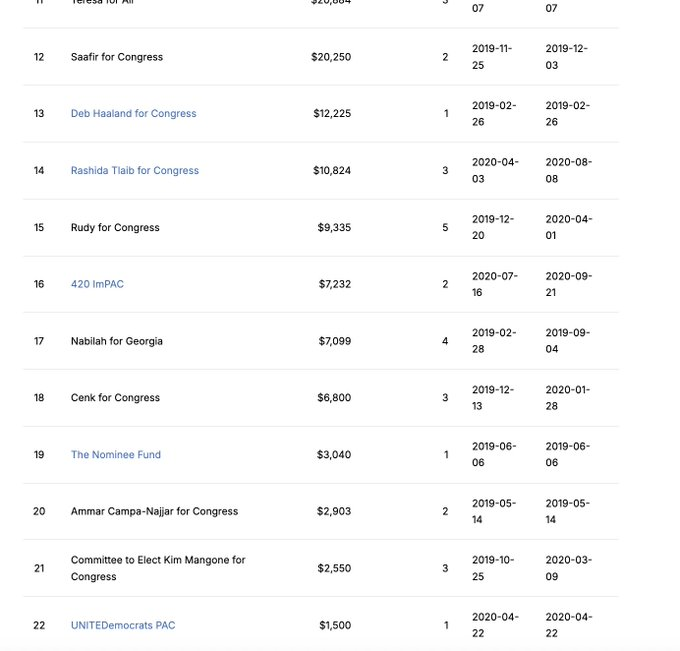Viewport: 680px width, 651px height.
Task: Click first date 2019-12-13
Action: pos(493,398)
